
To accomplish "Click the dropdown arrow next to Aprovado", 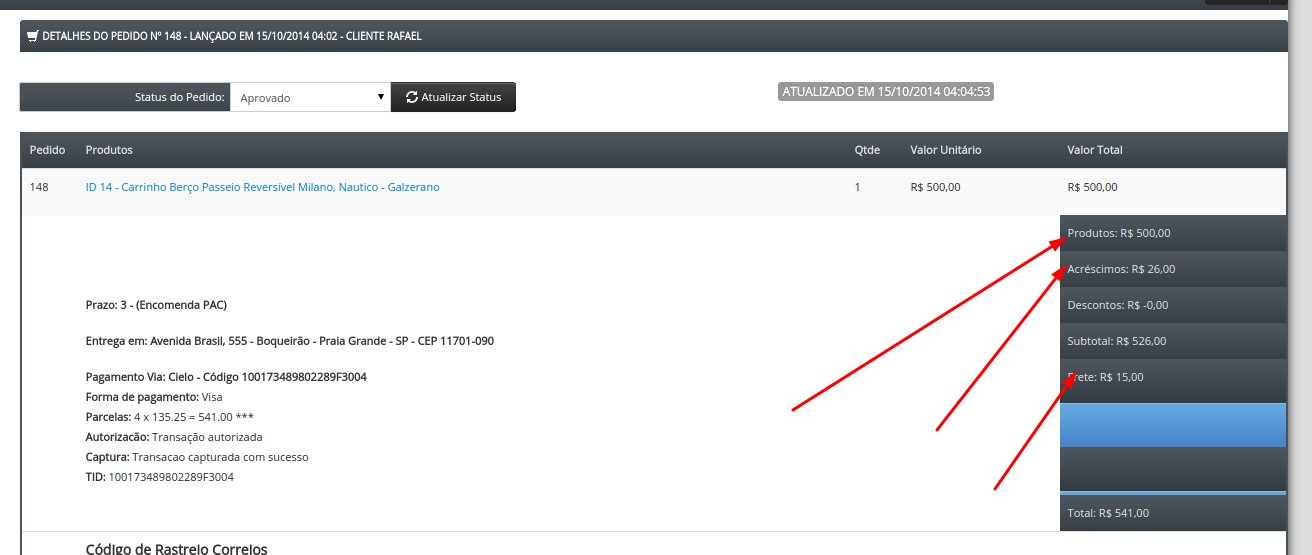I will (381, 97).
